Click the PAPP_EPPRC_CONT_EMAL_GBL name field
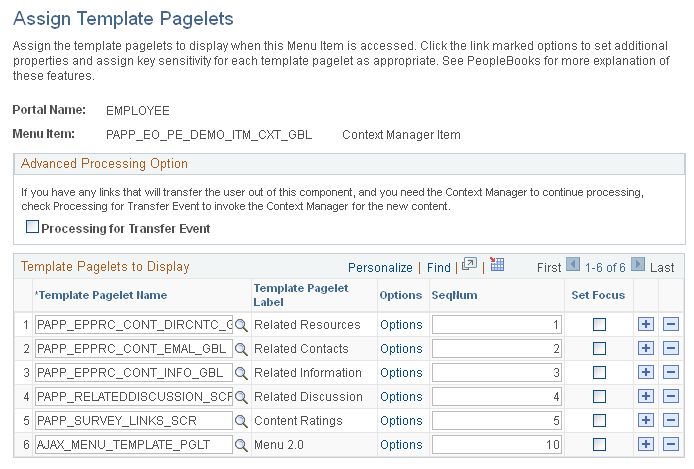The width and height of the screenshot is (694, 469). pos(134,349)
